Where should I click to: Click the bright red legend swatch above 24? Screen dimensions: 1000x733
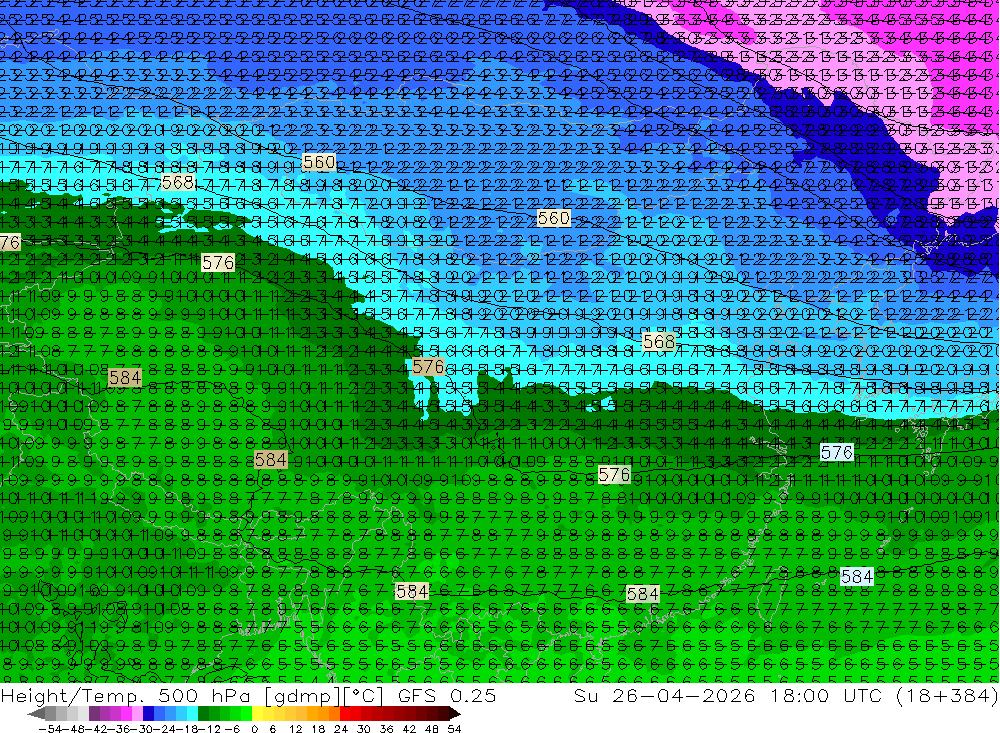pos(345,713)
